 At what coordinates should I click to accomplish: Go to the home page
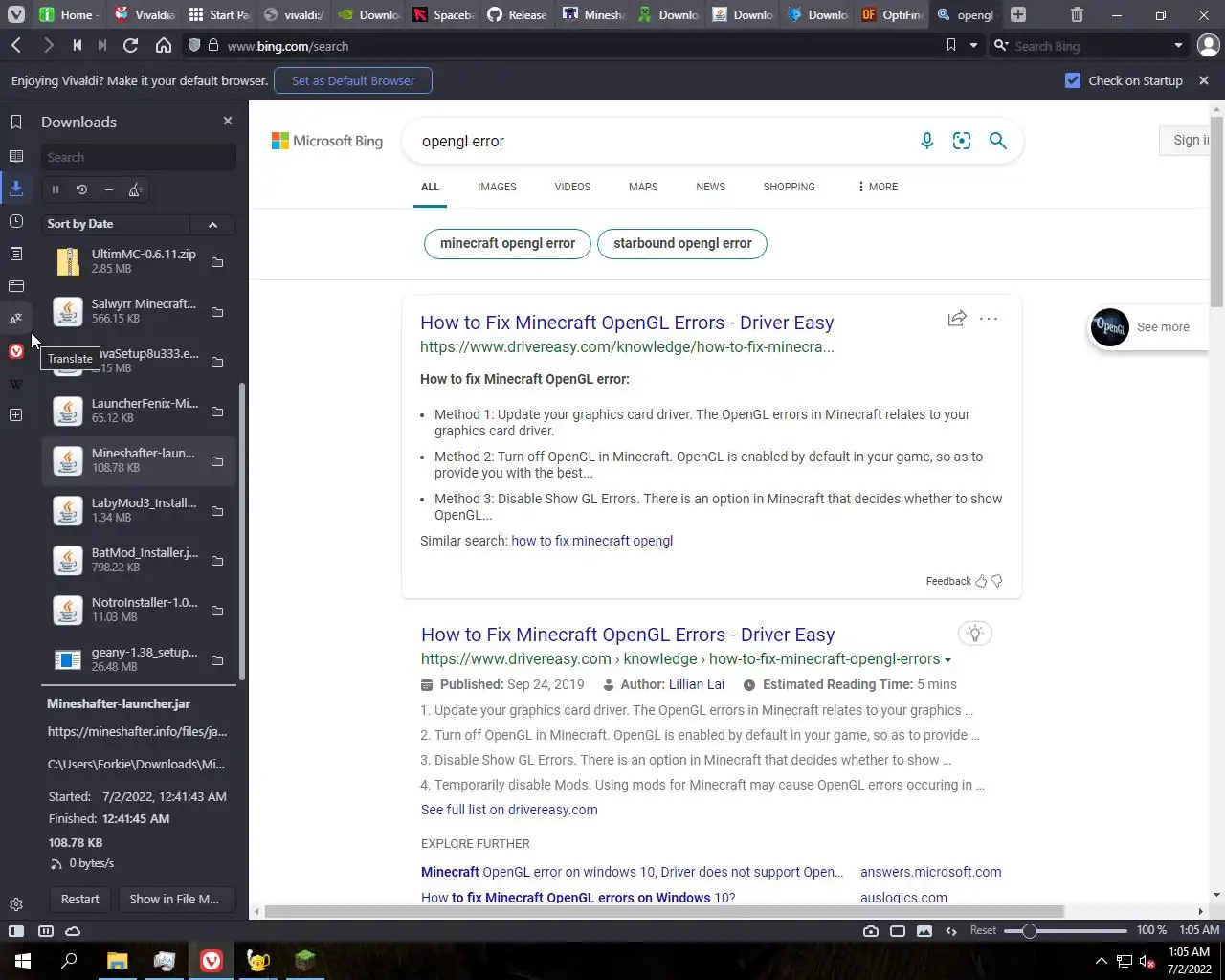coord(164,45)
